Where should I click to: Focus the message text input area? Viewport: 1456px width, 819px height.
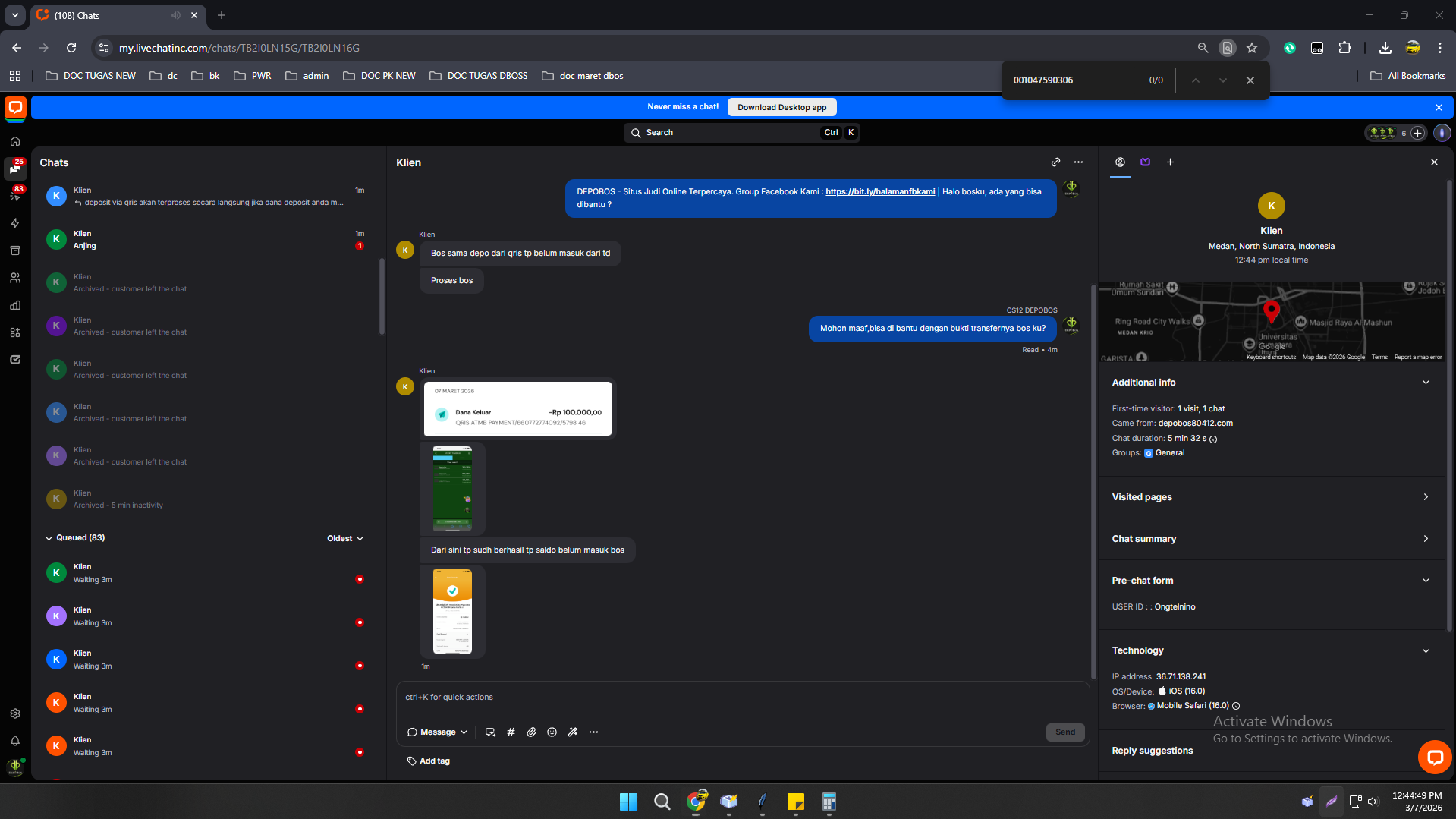point(742,698)
